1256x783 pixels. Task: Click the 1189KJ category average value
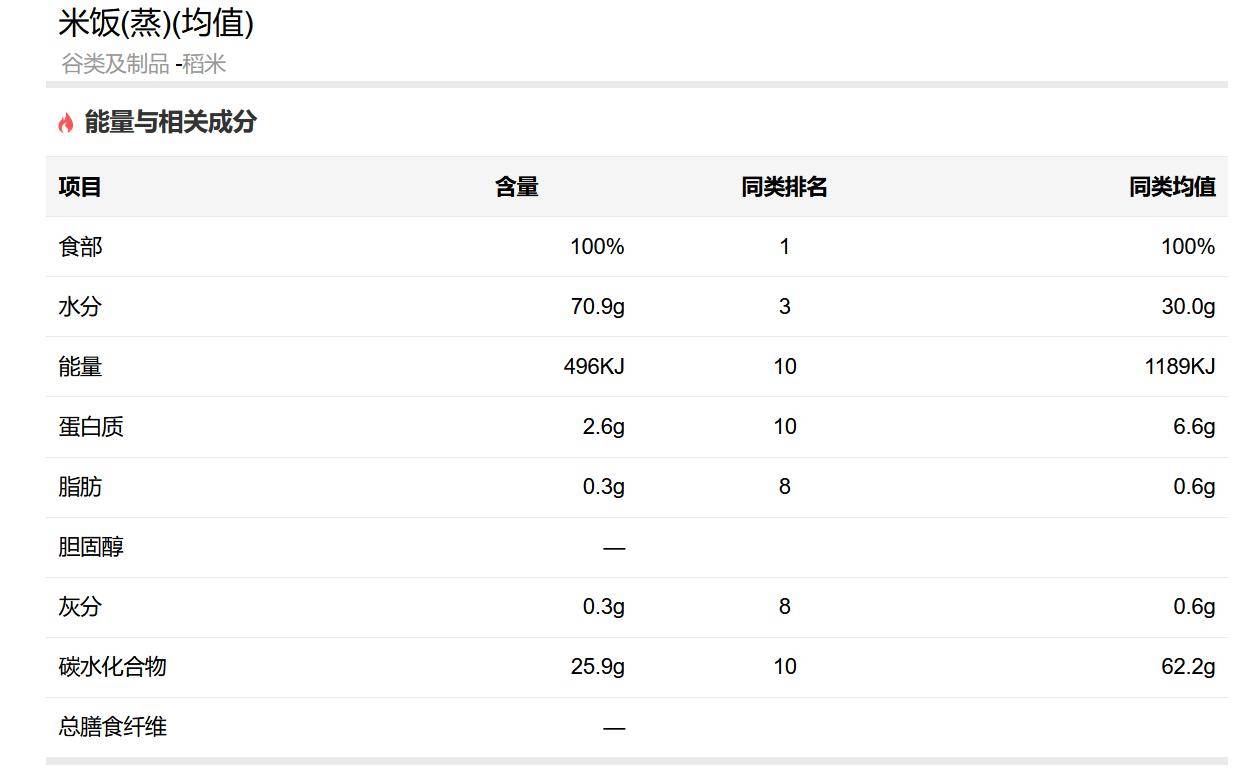pos(1180,366)
